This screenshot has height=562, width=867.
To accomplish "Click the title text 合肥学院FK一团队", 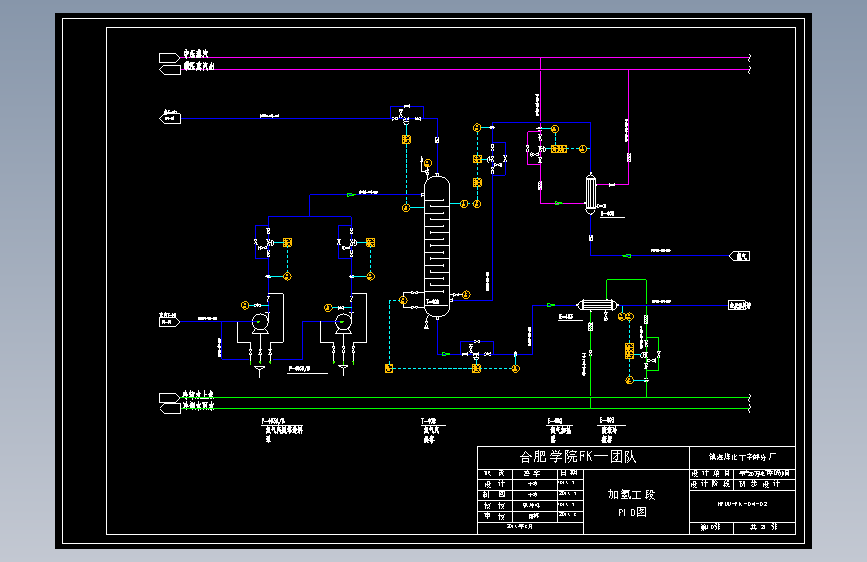I will [x=578, y=457].
